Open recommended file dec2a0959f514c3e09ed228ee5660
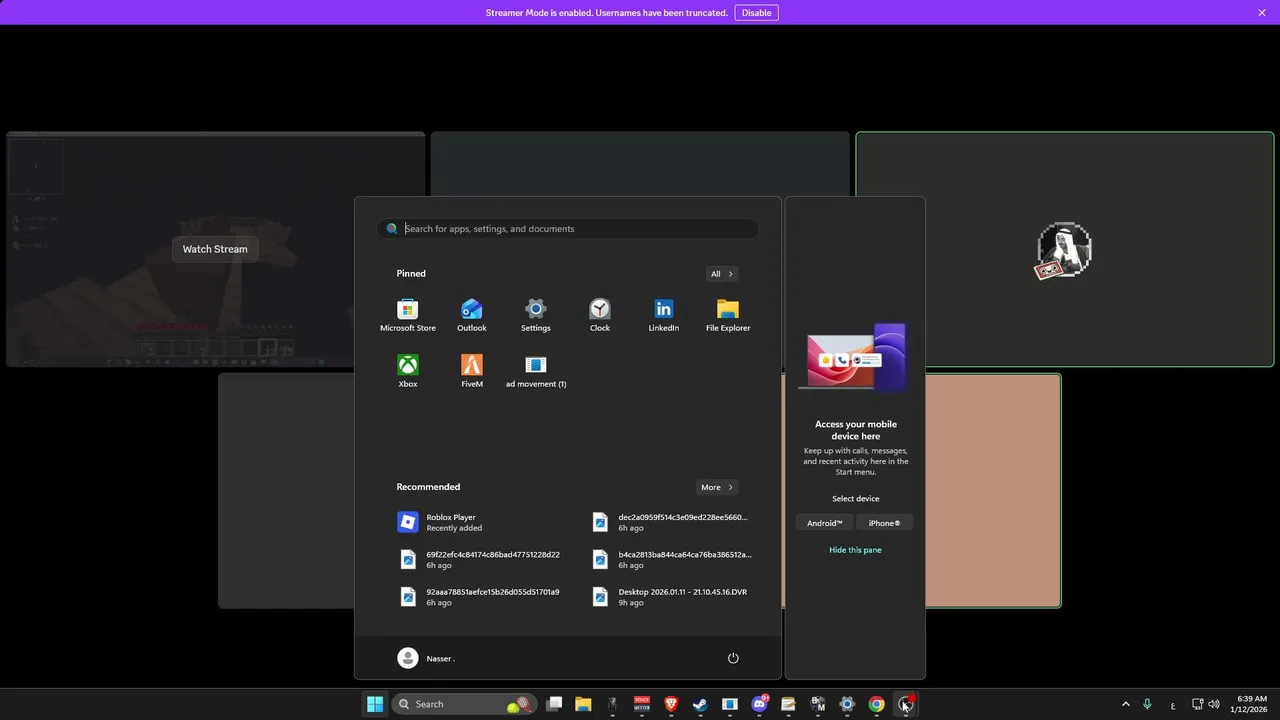 click(672, 522)
